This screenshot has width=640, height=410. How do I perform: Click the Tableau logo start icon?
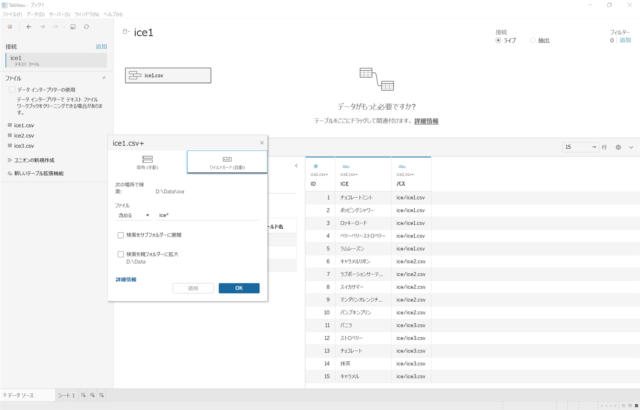click(10, 27)
